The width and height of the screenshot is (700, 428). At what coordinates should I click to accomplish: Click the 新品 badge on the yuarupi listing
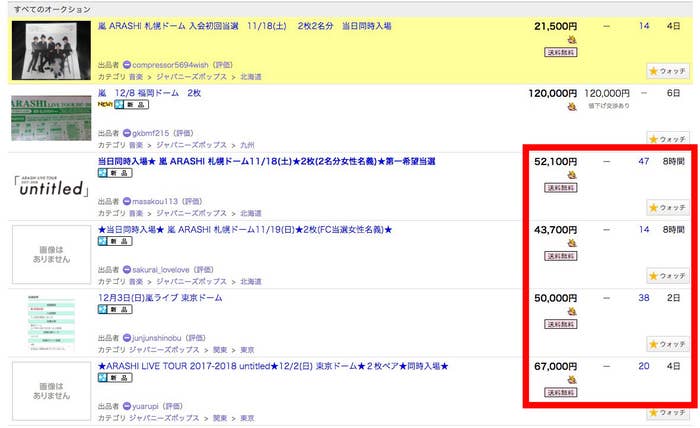[115, 378]
